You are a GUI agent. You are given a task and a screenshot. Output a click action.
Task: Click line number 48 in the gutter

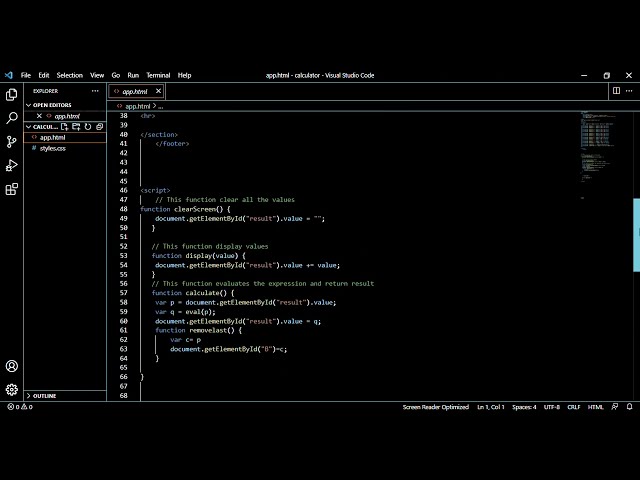[x=123, y=209]
